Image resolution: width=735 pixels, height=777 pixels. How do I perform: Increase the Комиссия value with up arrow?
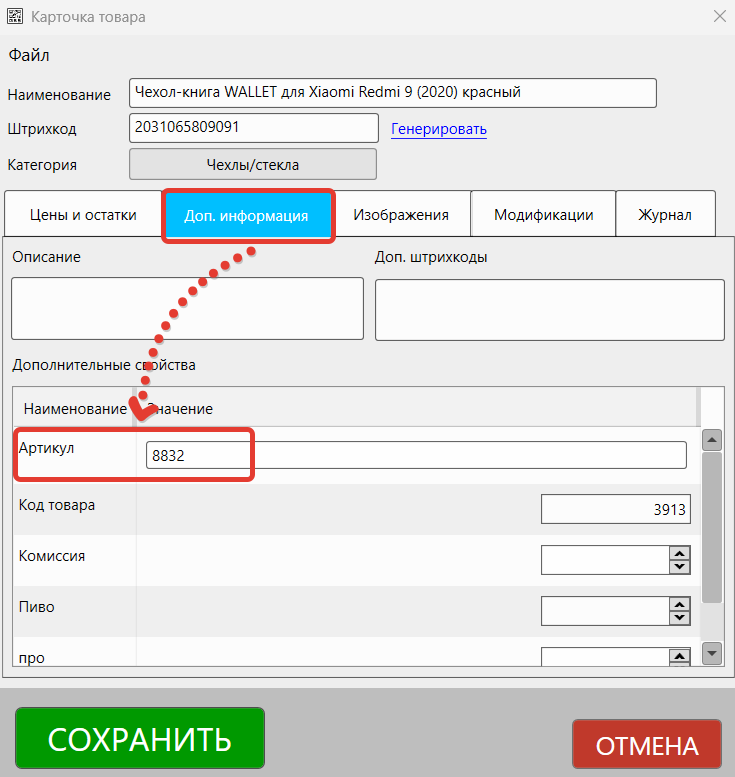(680, 553)
